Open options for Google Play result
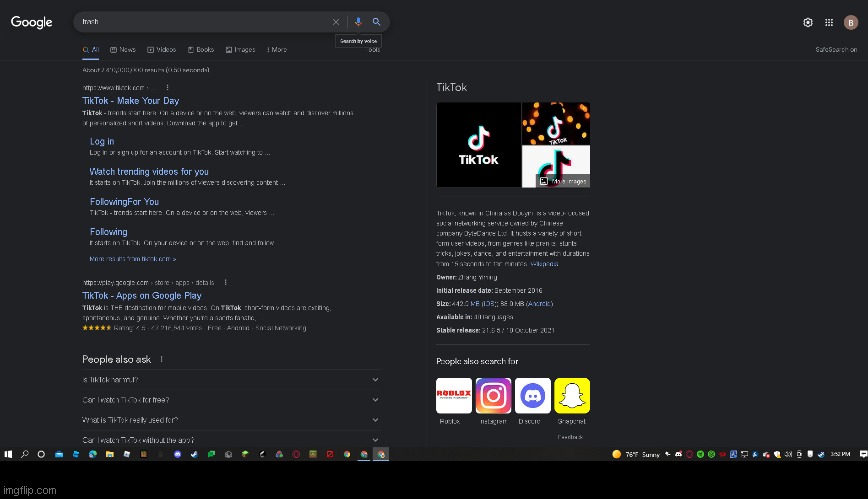The width and height of the screenshot is (868, 499). tap(225, 282)
